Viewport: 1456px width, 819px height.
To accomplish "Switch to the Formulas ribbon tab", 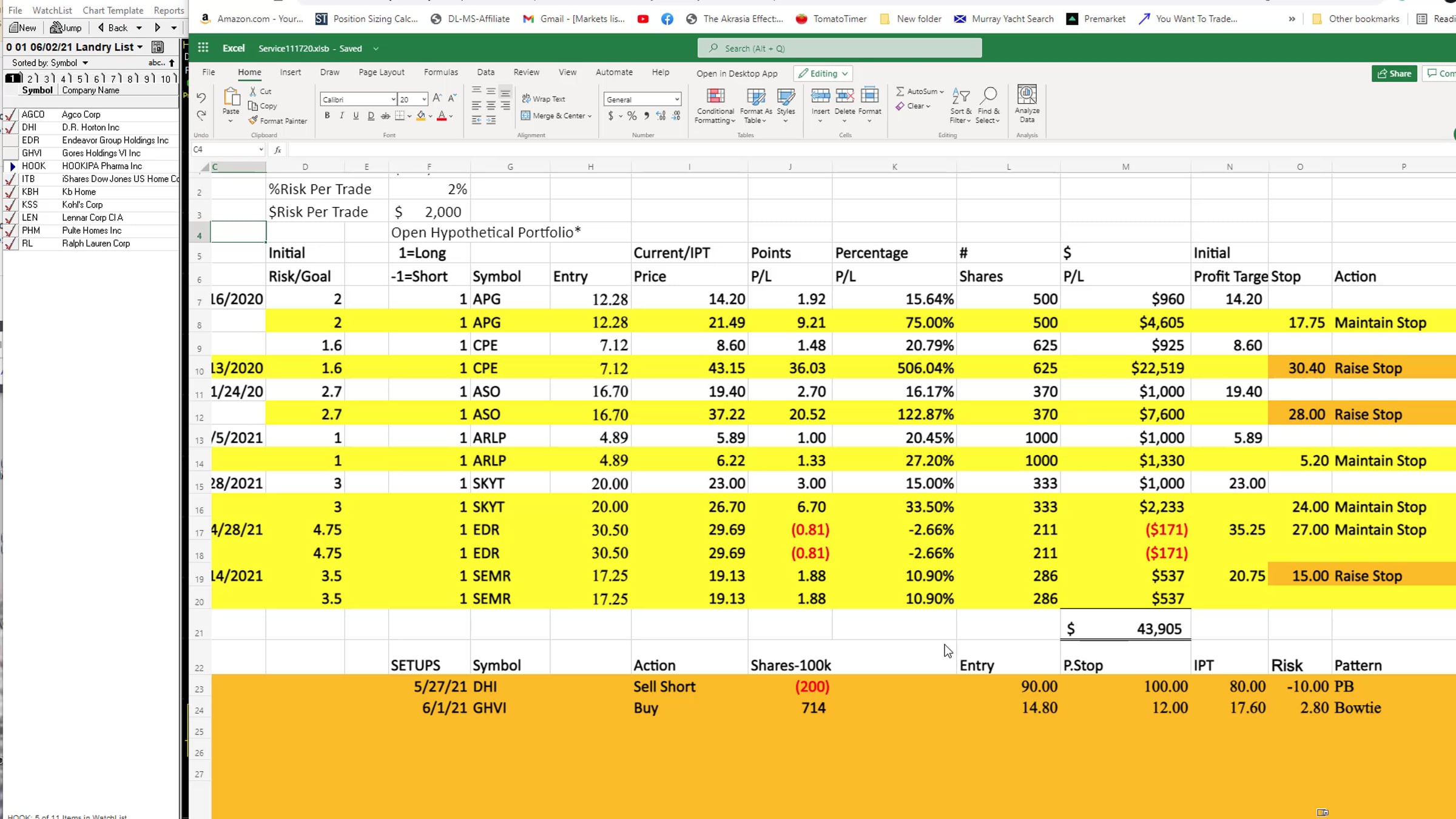I will [x=441, y=72].
